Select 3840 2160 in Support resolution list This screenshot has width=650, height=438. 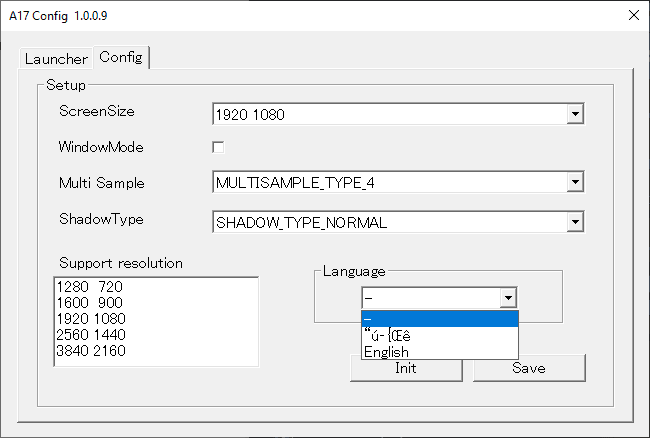point(90,351)
